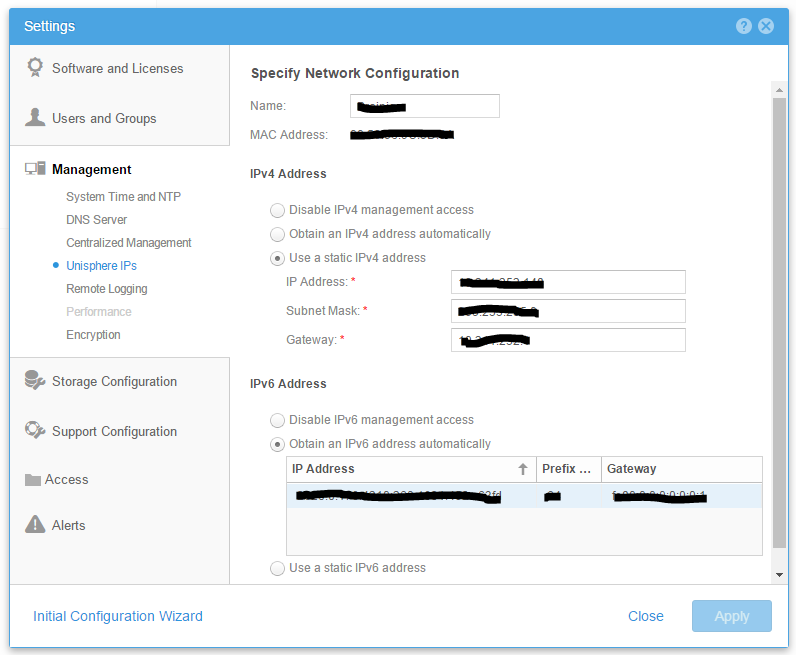Click the Alerts warning triangle icon
The height and width of the screenshot is (655, 796).
tap(35, 525)
